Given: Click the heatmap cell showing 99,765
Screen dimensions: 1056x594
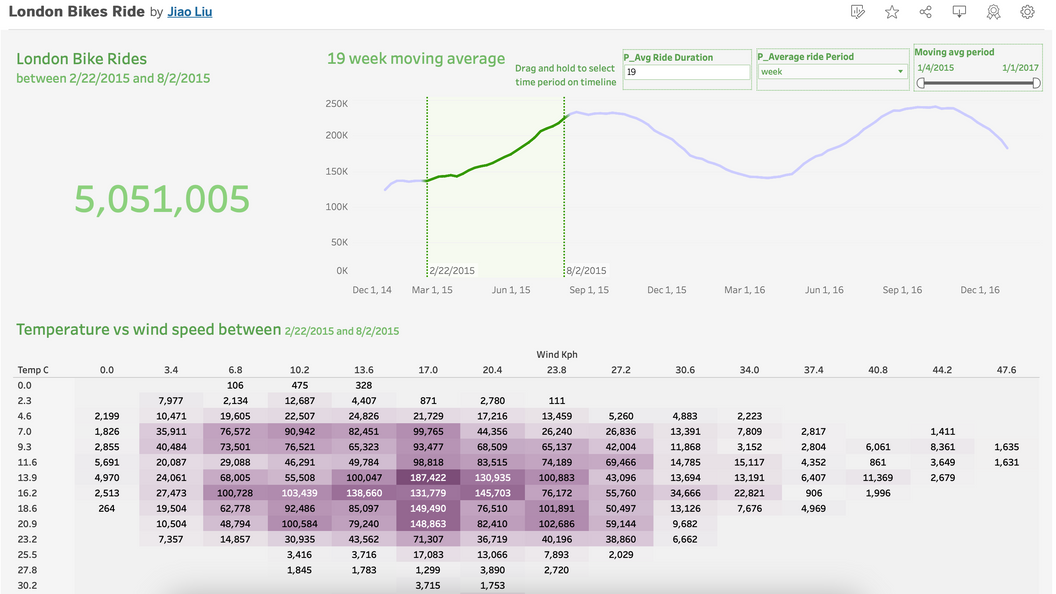Looking at the screenshot, I should [x=428, y=432].
